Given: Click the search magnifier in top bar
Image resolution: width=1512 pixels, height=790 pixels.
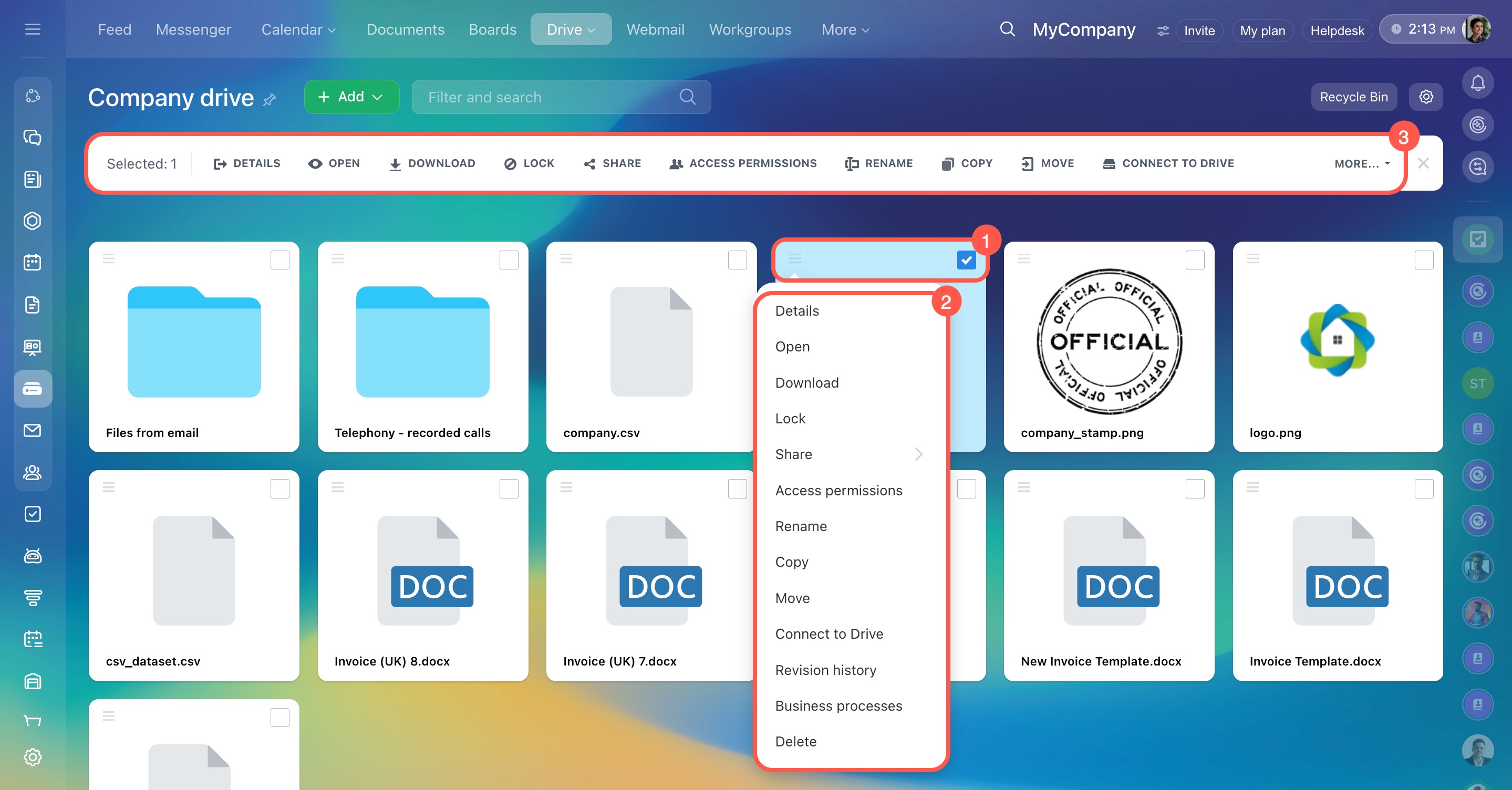Looking at the screenshot, I should tap(1007, 29).
